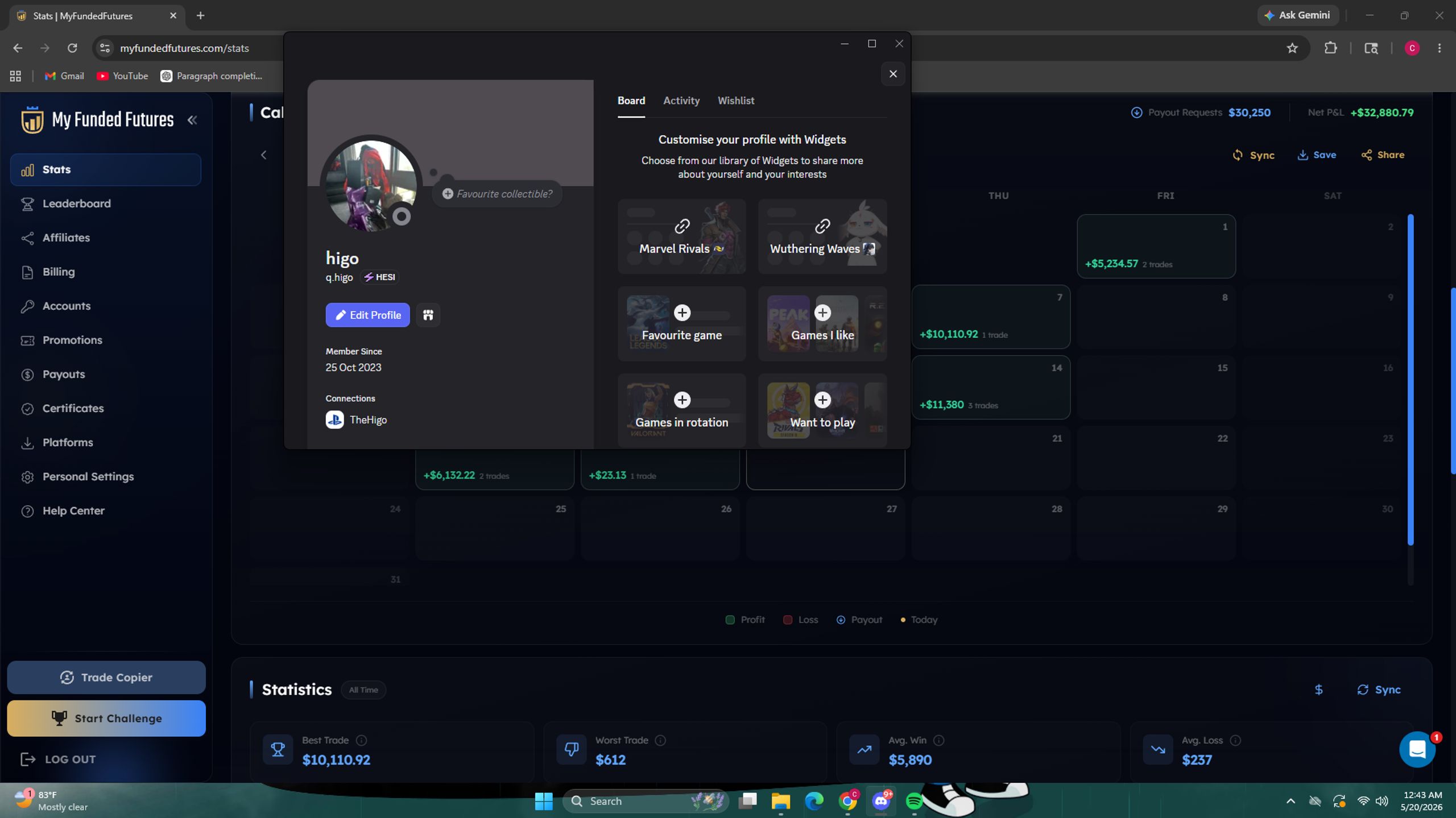Click the Personal Settings gear icon
Image resolution: width=1456 pixels, height=818 pixels.
click(27, 477)
